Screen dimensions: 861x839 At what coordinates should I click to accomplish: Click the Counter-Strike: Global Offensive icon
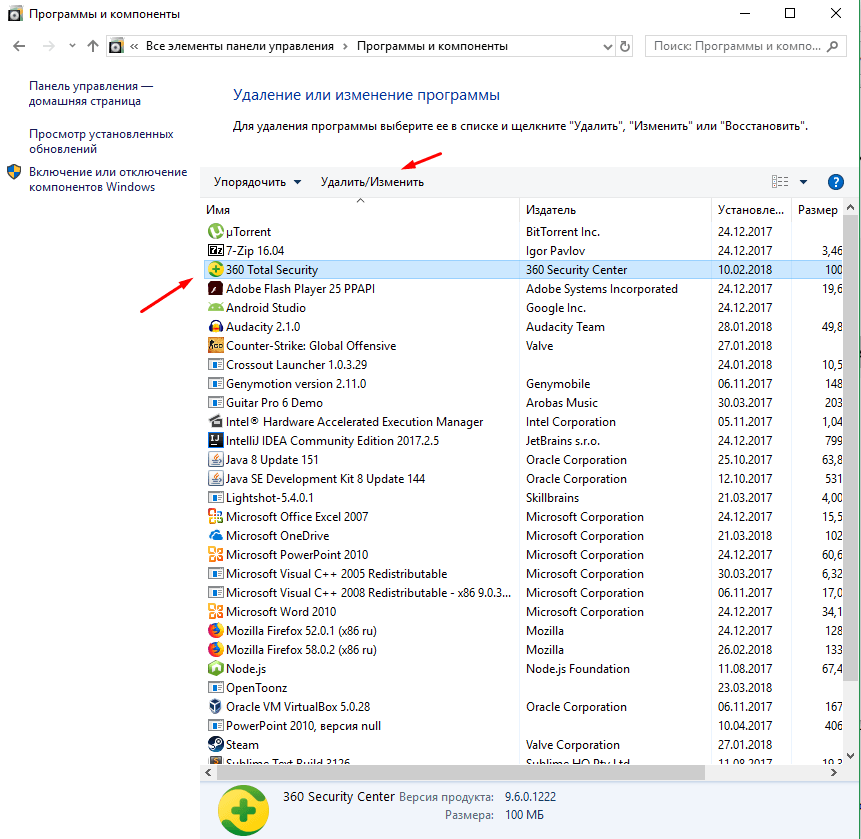(215, 346)
